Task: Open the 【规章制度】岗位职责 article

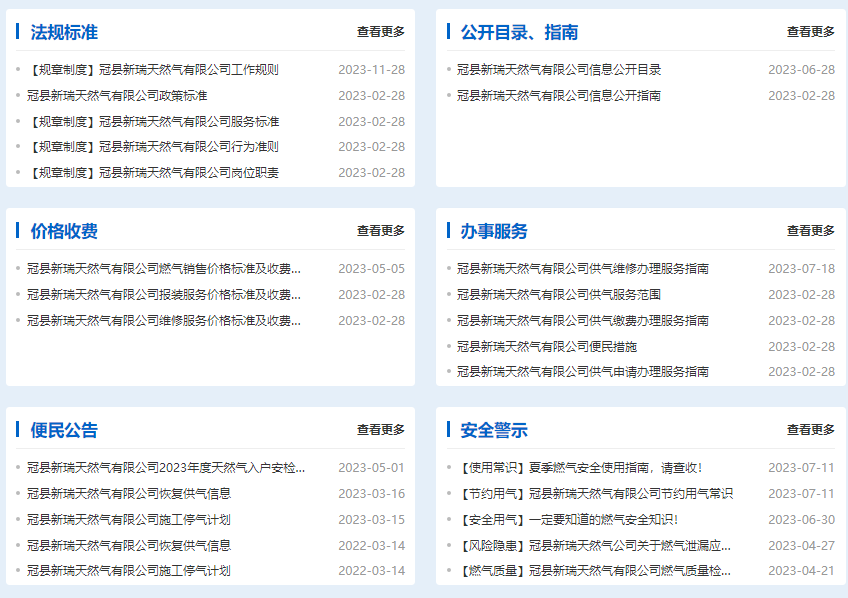Action: pyautogui.click(x=153, y=172)
